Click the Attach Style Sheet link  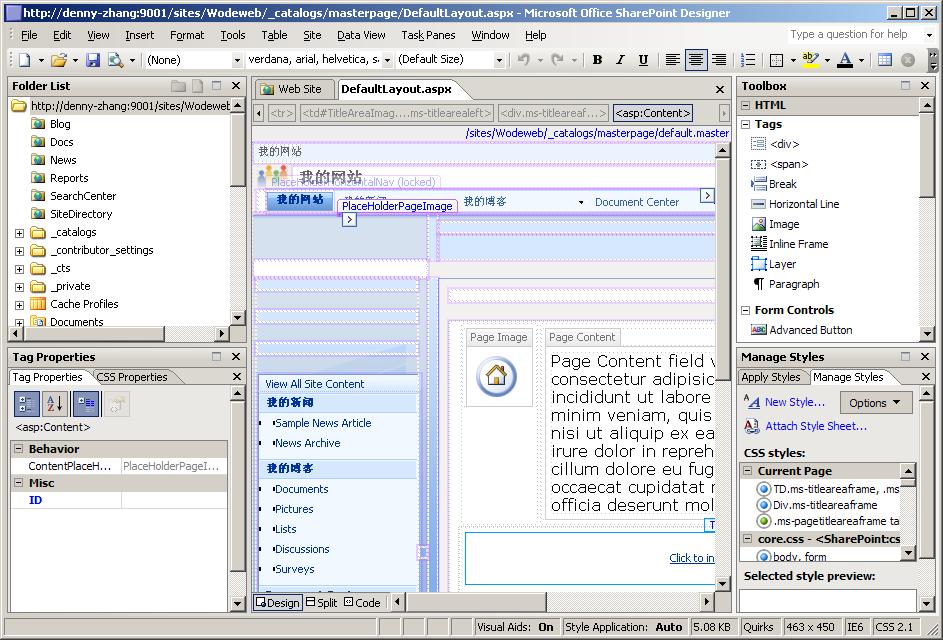pos(816,426)
